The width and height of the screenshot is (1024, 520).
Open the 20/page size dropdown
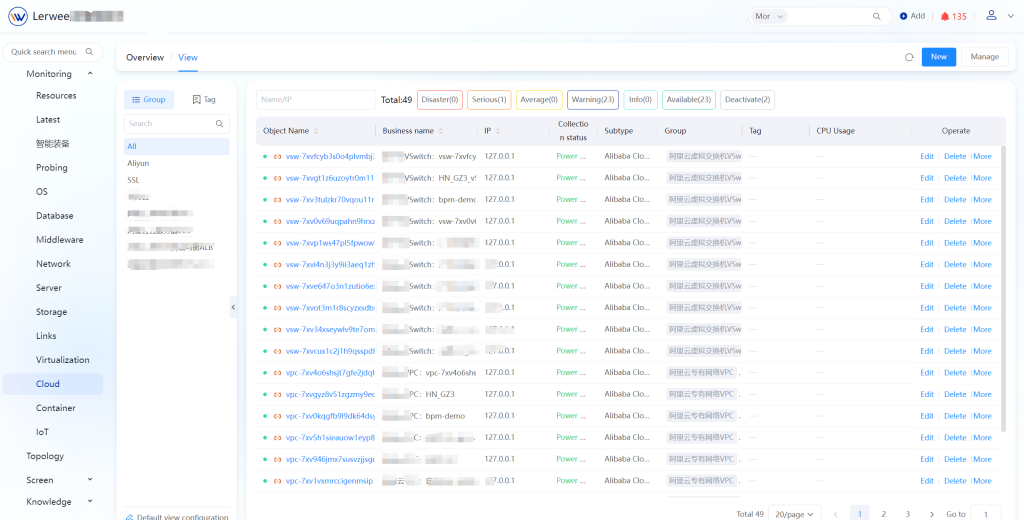tap(796, 514)
